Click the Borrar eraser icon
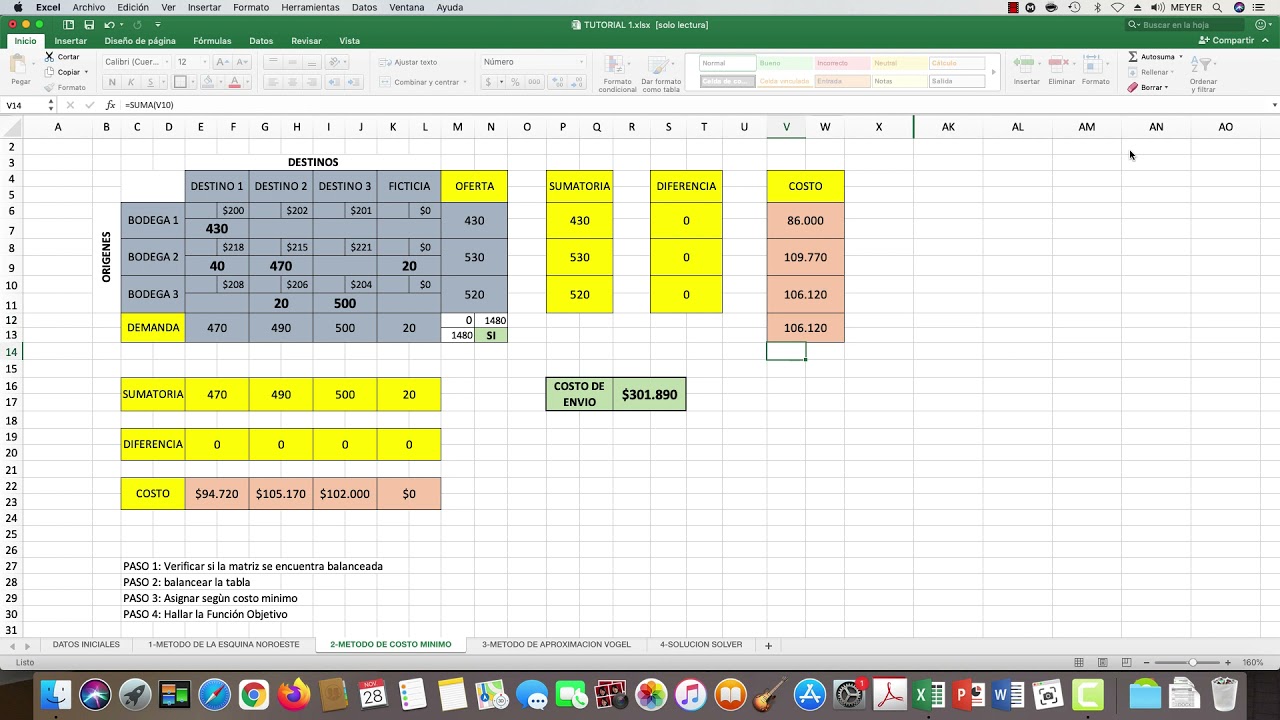1280x720 pixels. point(1133,87)
